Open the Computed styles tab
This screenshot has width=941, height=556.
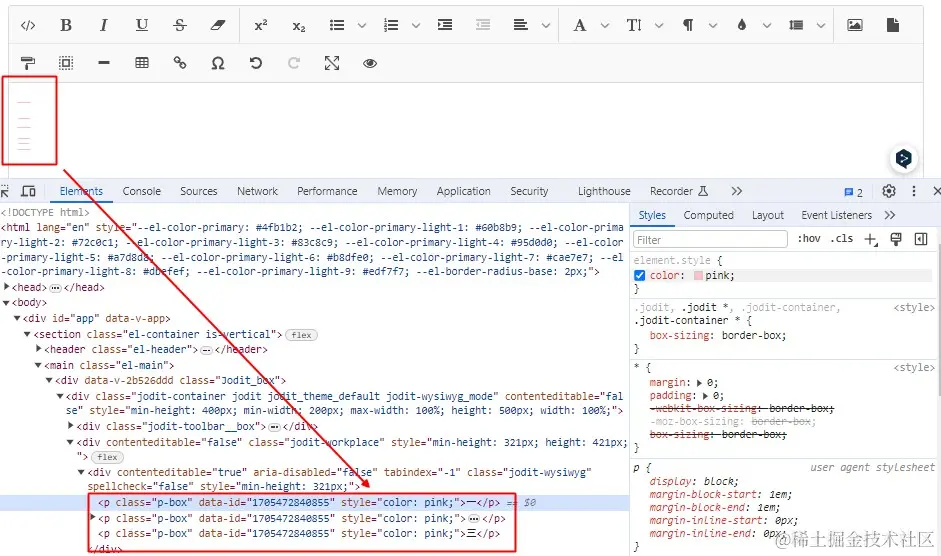[708, 215]
